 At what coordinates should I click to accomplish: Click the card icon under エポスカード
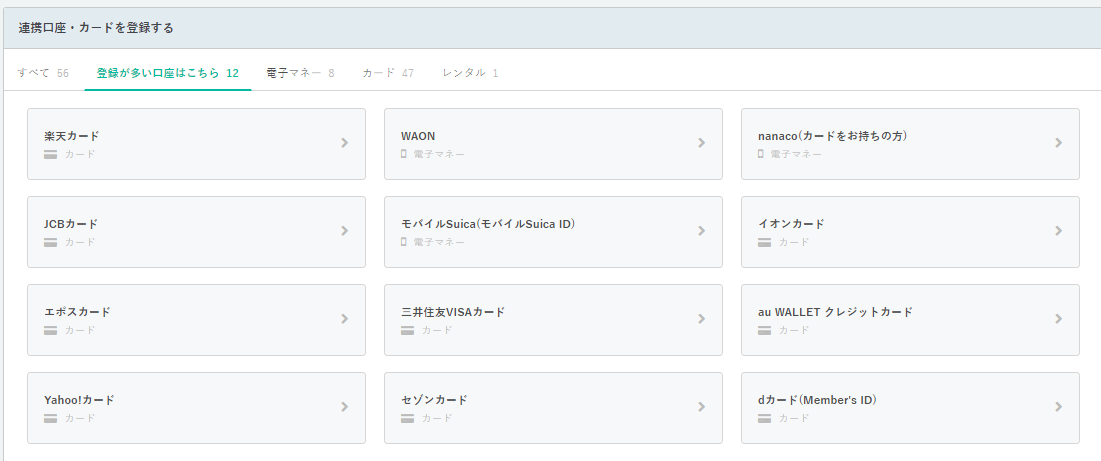point(51,330)
